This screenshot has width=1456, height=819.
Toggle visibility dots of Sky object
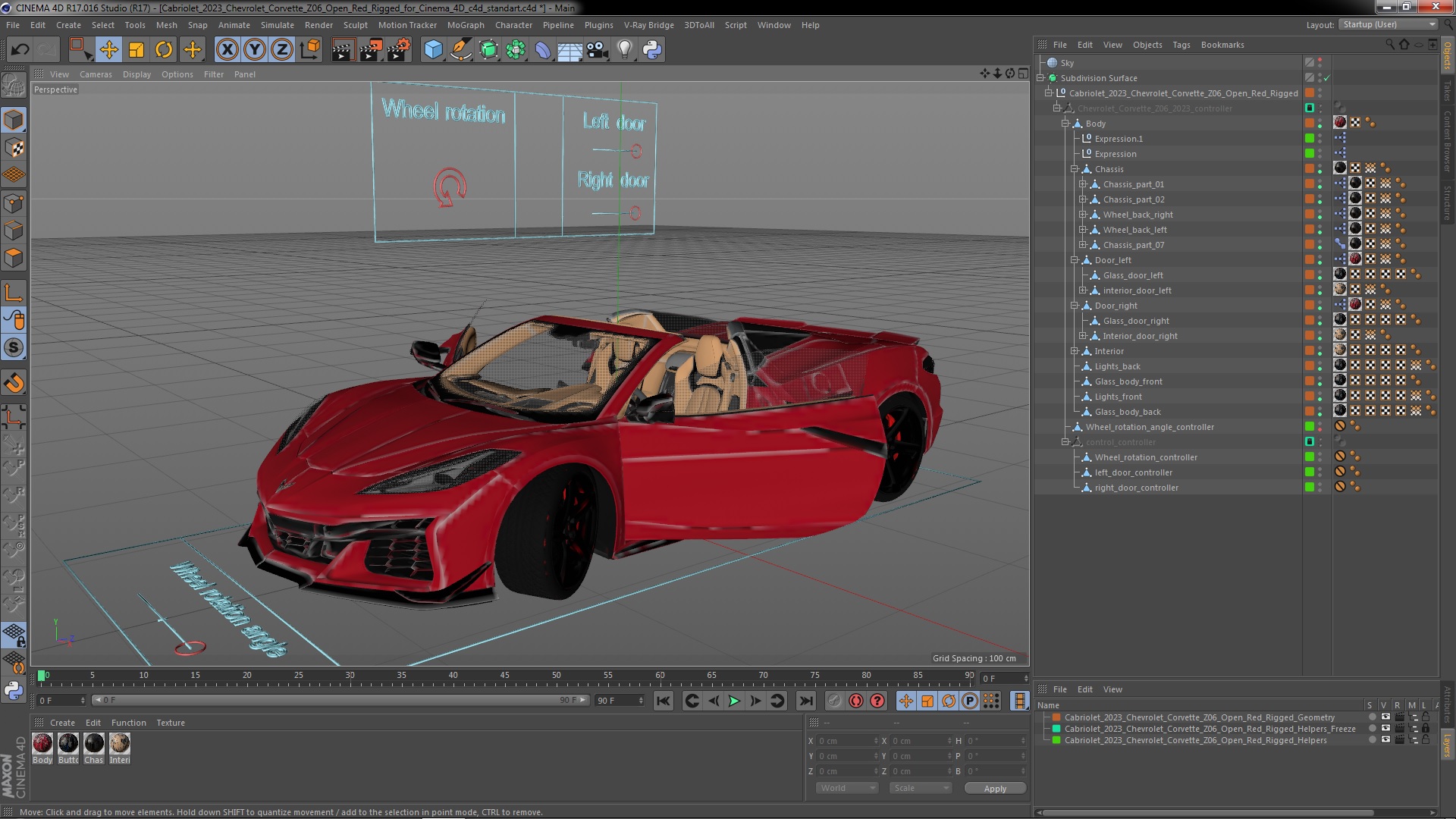tap(1320, 63)
